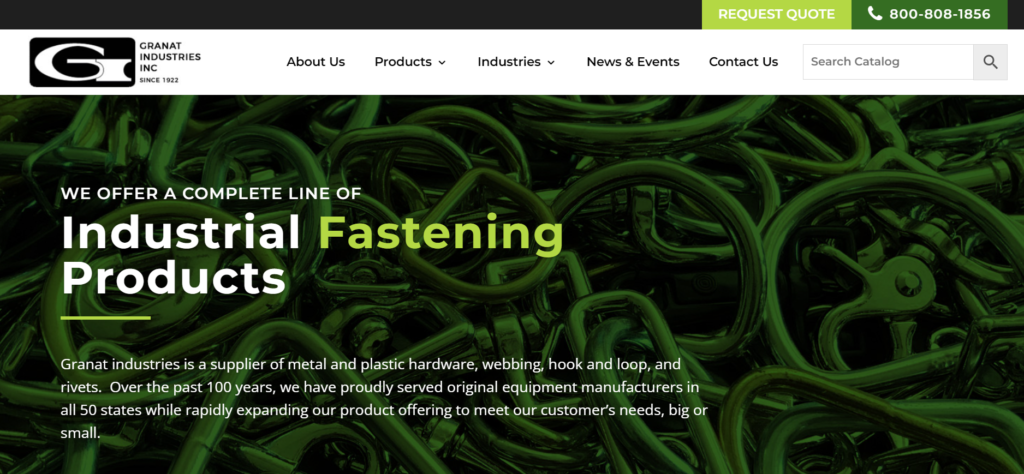Click the Since 1922 text in logo

coord(159,80)
